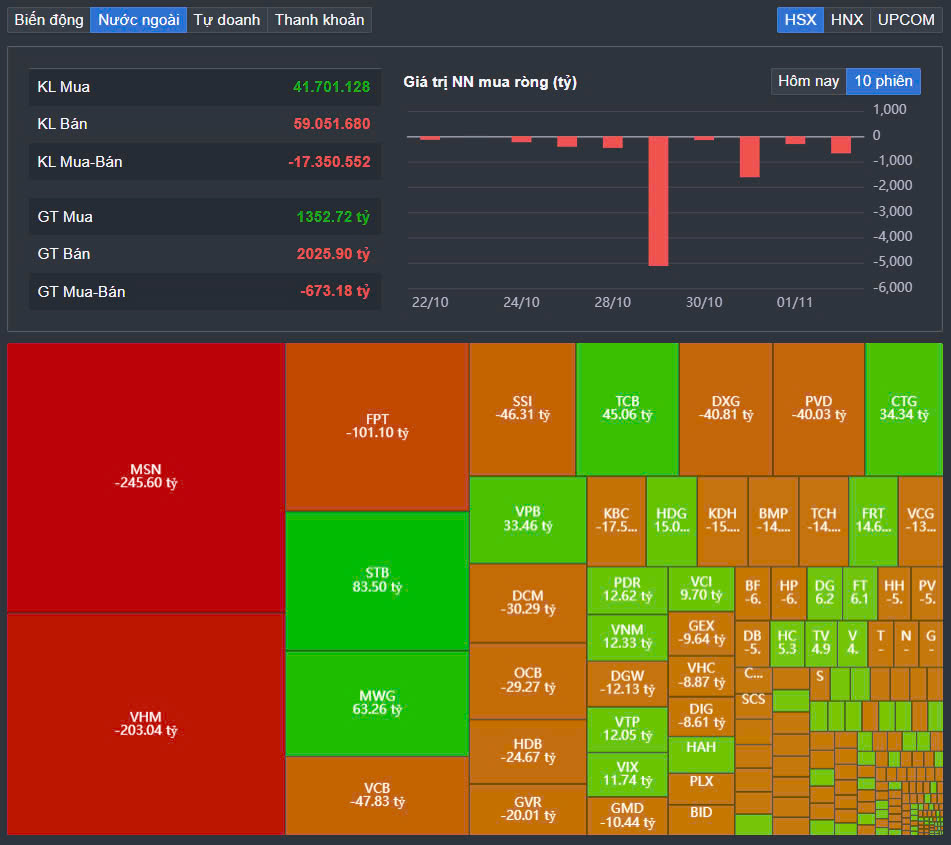Screen dimensions: 951x845
Task: Click the 28/10 date axis label
Action: 613,302
